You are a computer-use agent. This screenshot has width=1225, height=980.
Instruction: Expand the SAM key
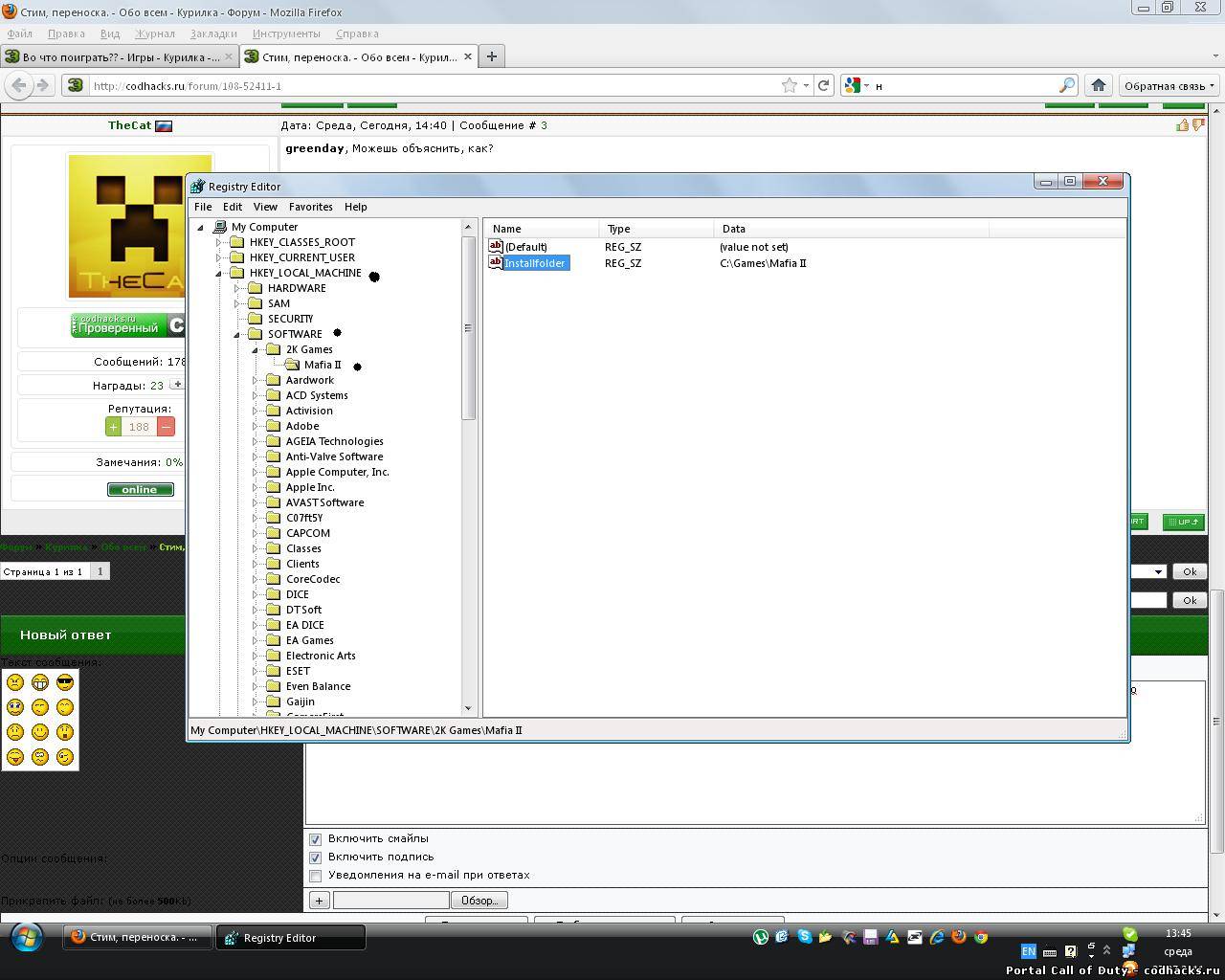pyautogui.click(x=237, y=303)
